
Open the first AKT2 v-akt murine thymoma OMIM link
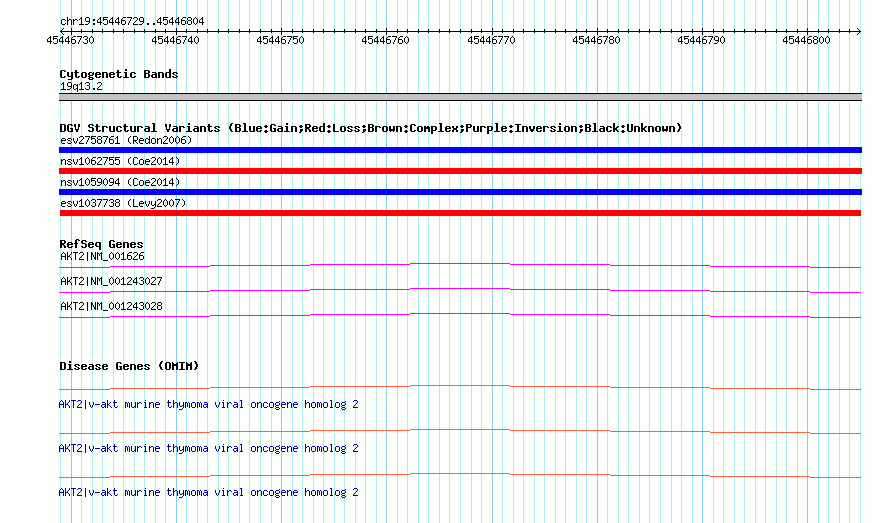tap(208, 404)
